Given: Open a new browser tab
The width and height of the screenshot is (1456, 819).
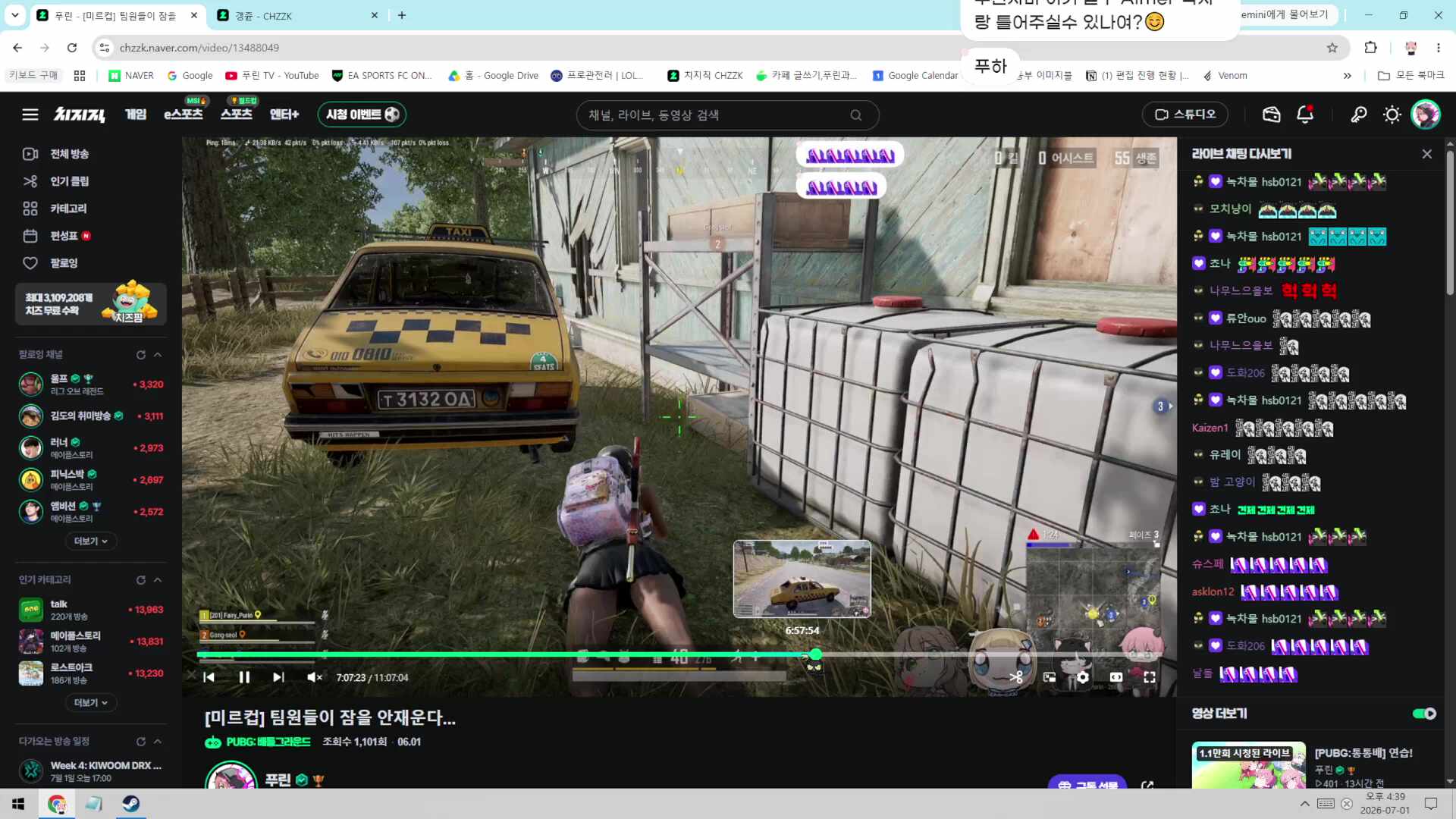Looking at the screenshot, I should (x=402, y=15).
